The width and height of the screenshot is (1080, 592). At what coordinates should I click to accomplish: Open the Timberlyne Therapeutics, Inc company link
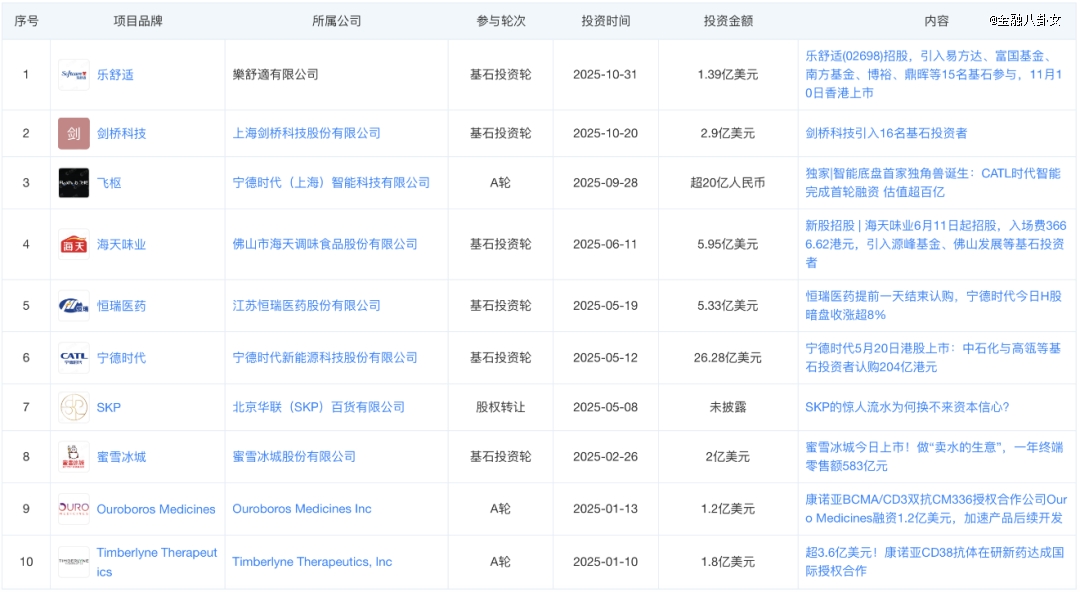[312, 562]
